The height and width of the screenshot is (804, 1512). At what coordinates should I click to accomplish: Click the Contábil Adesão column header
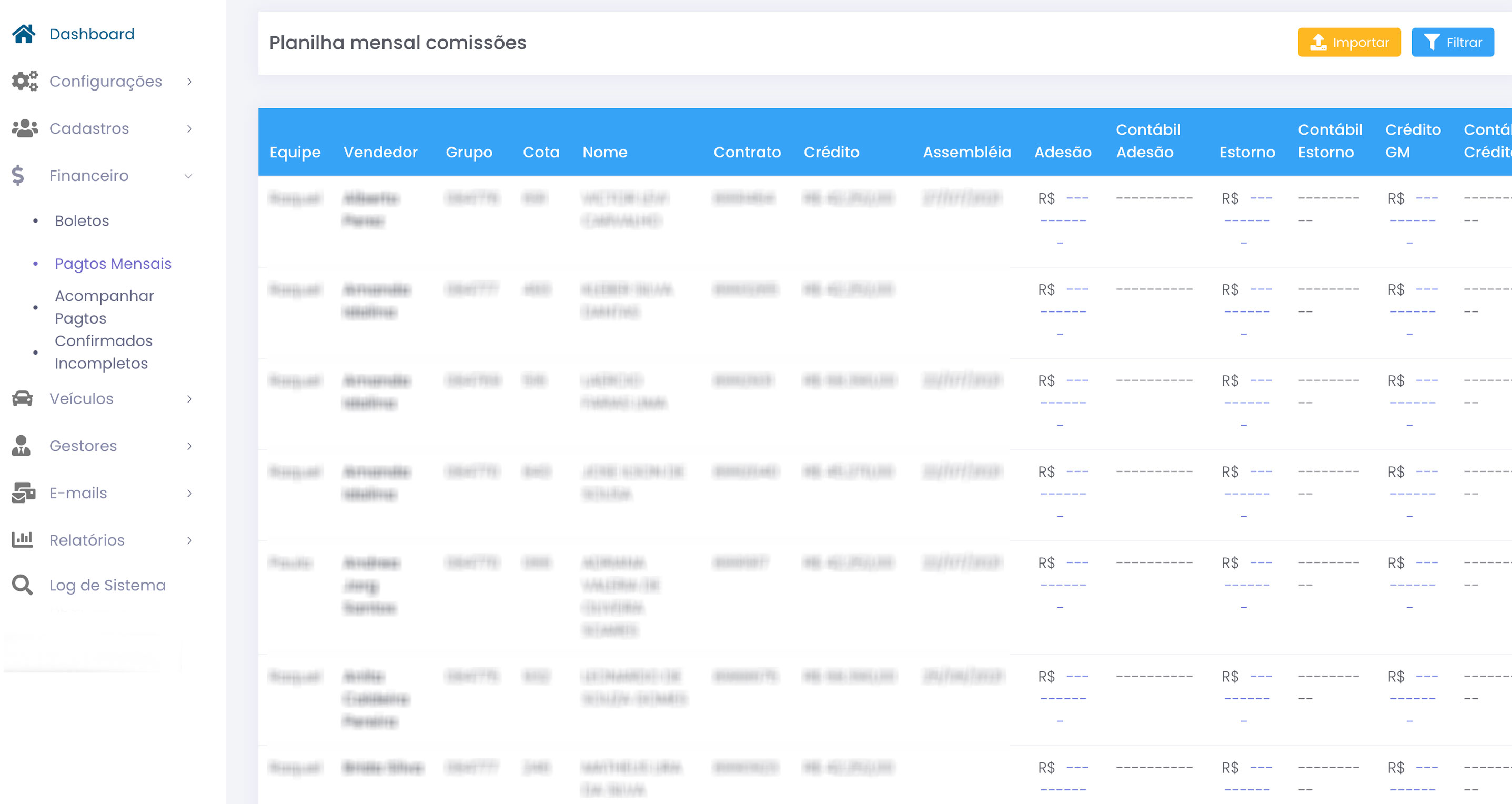click(1147, 141)
